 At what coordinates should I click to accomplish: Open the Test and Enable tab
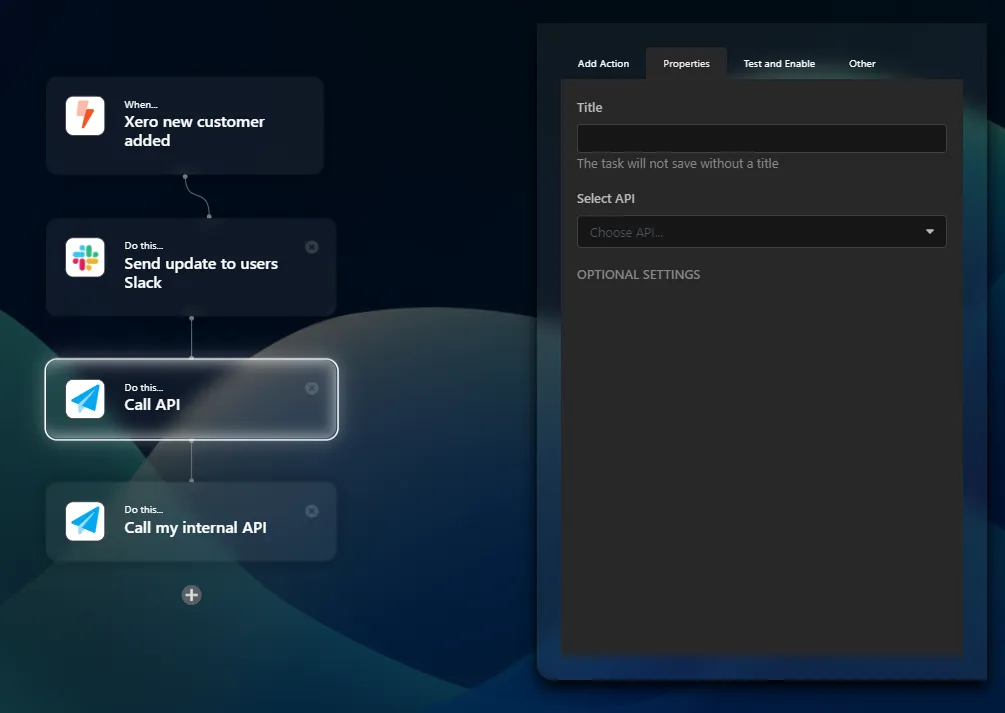[x=779, y=63]
